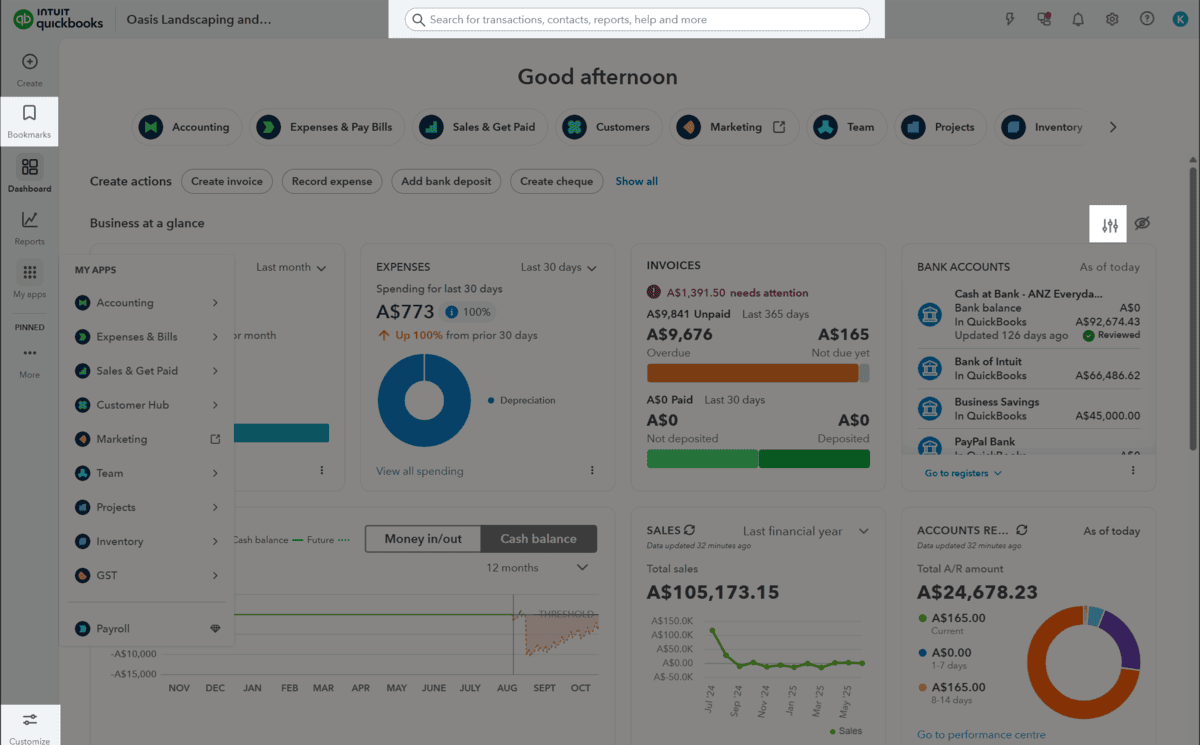Open the Last month period dropdown
Screen dimensions: 1200x745
pyautogui.click(x=291, y=267)
